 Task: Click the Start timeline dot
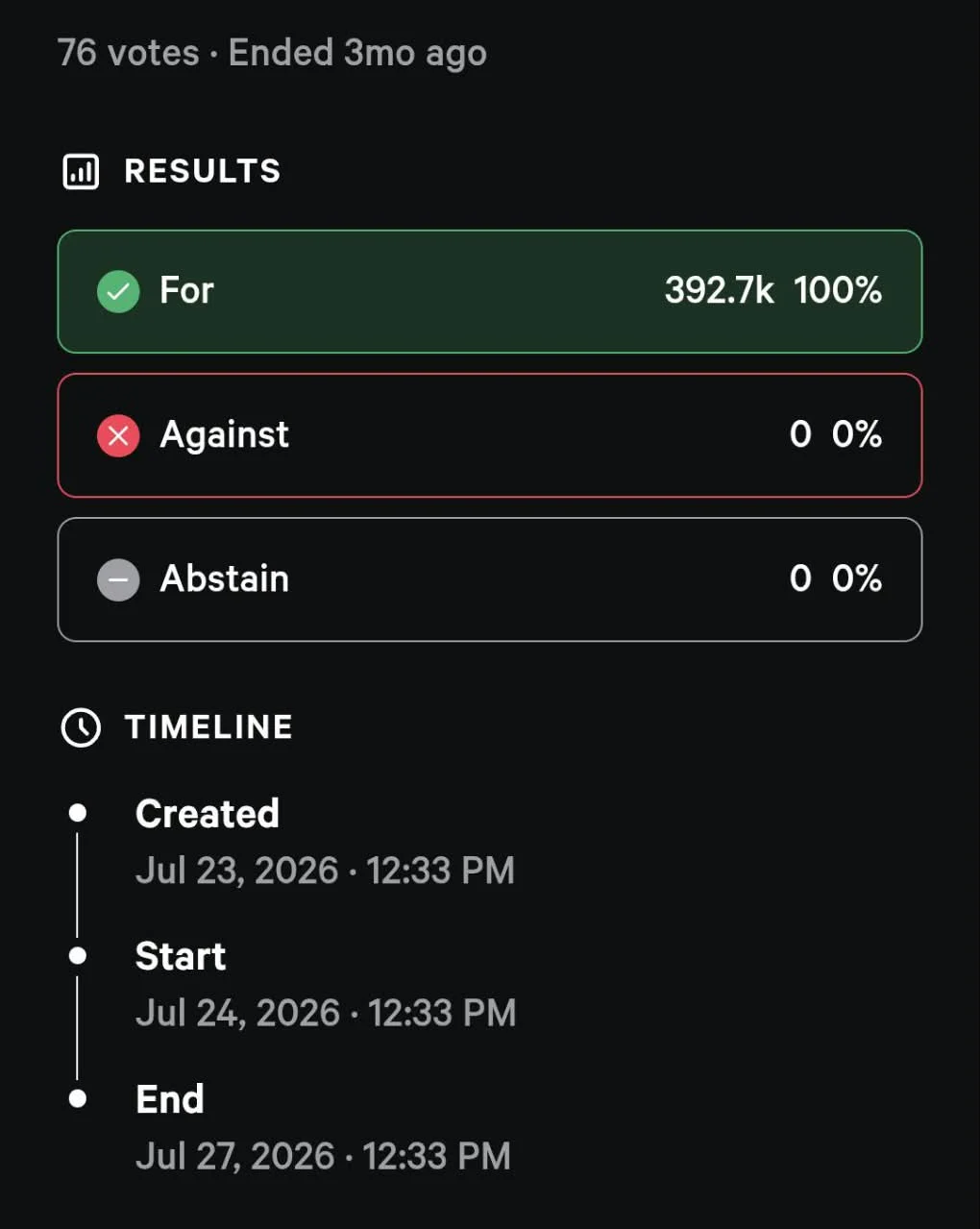point(78,955)
